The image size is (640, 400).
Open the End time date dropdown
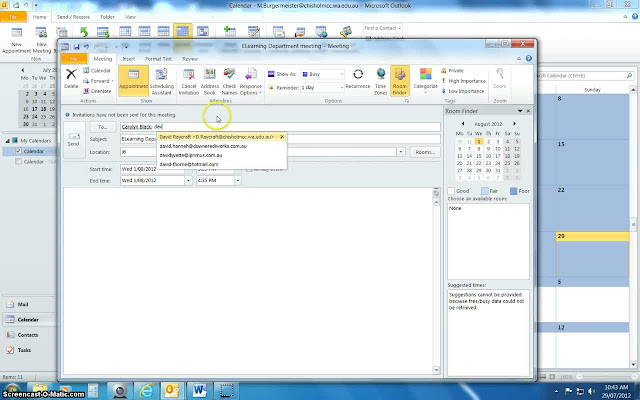tap(188, 180)
